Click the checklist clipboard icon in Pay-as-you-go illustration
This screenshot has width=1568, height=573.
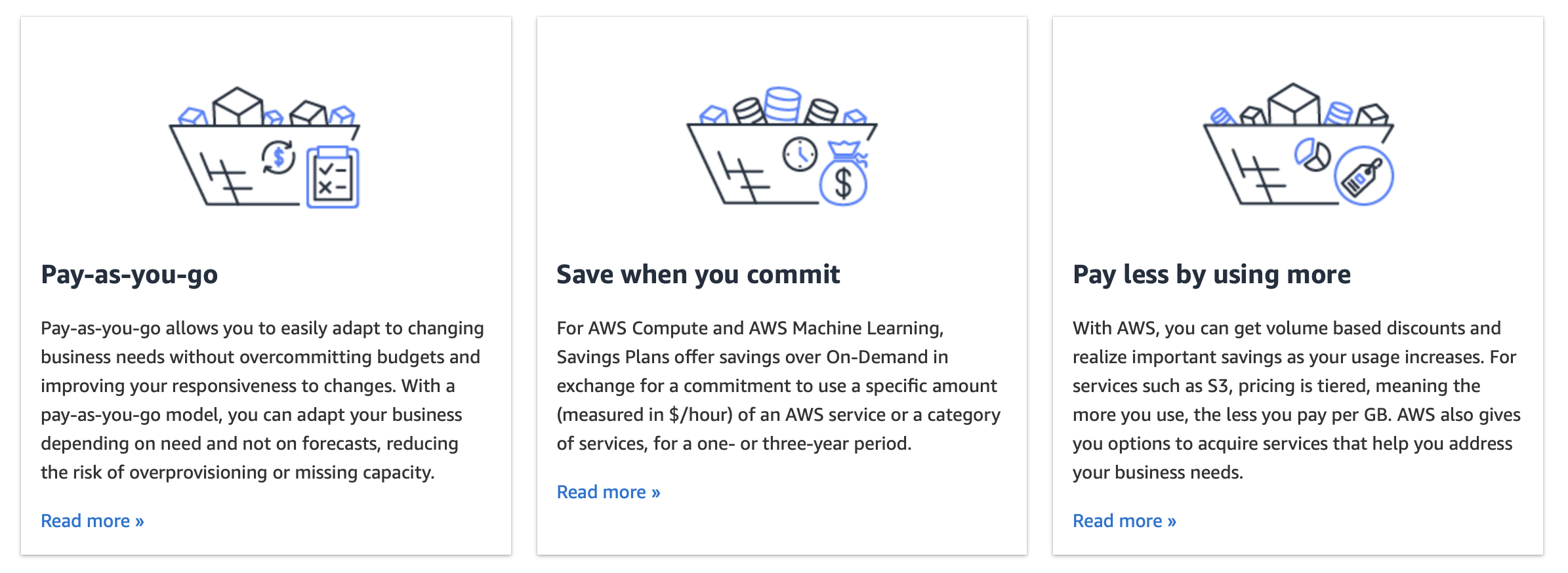pos(331,176)
